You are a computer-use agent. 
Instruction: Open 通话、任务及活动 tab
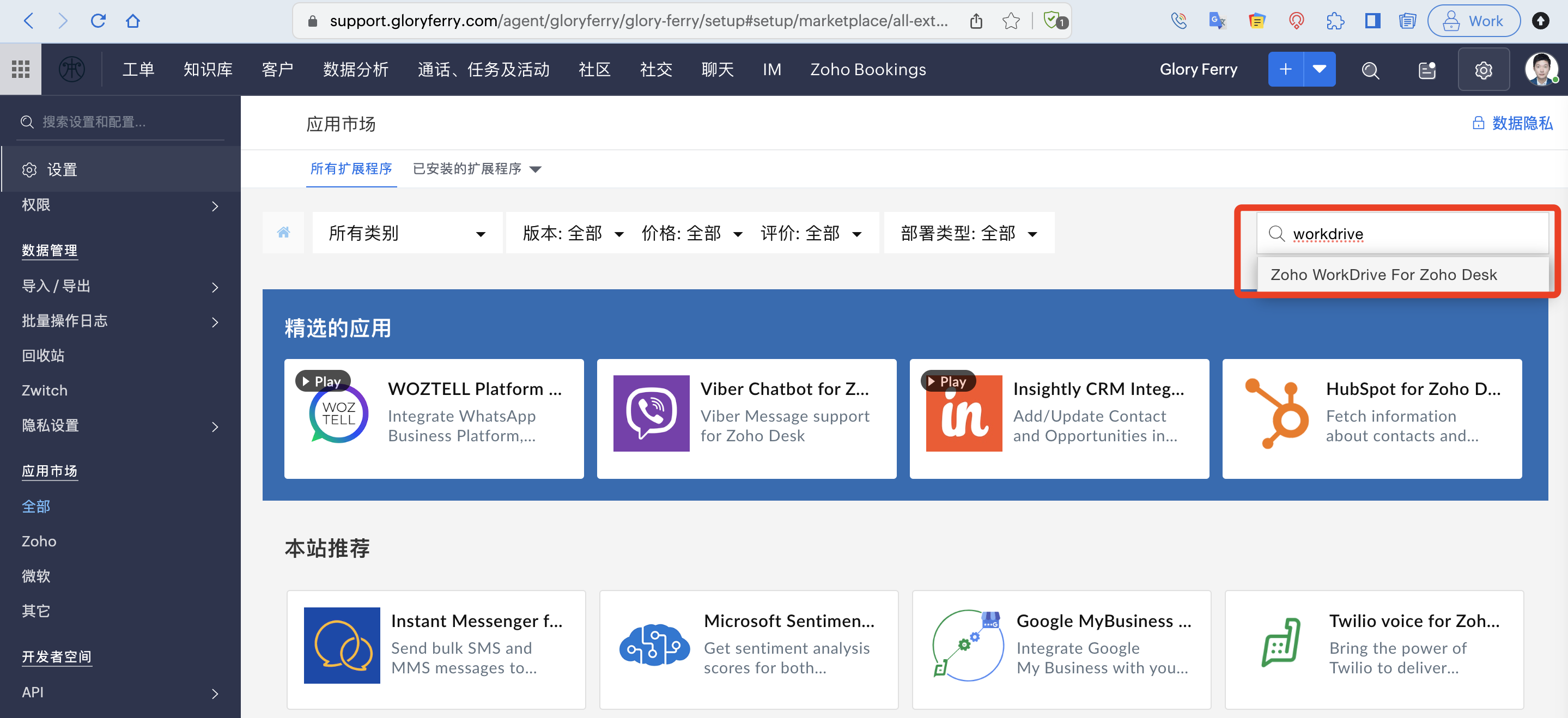pos(483,69)
